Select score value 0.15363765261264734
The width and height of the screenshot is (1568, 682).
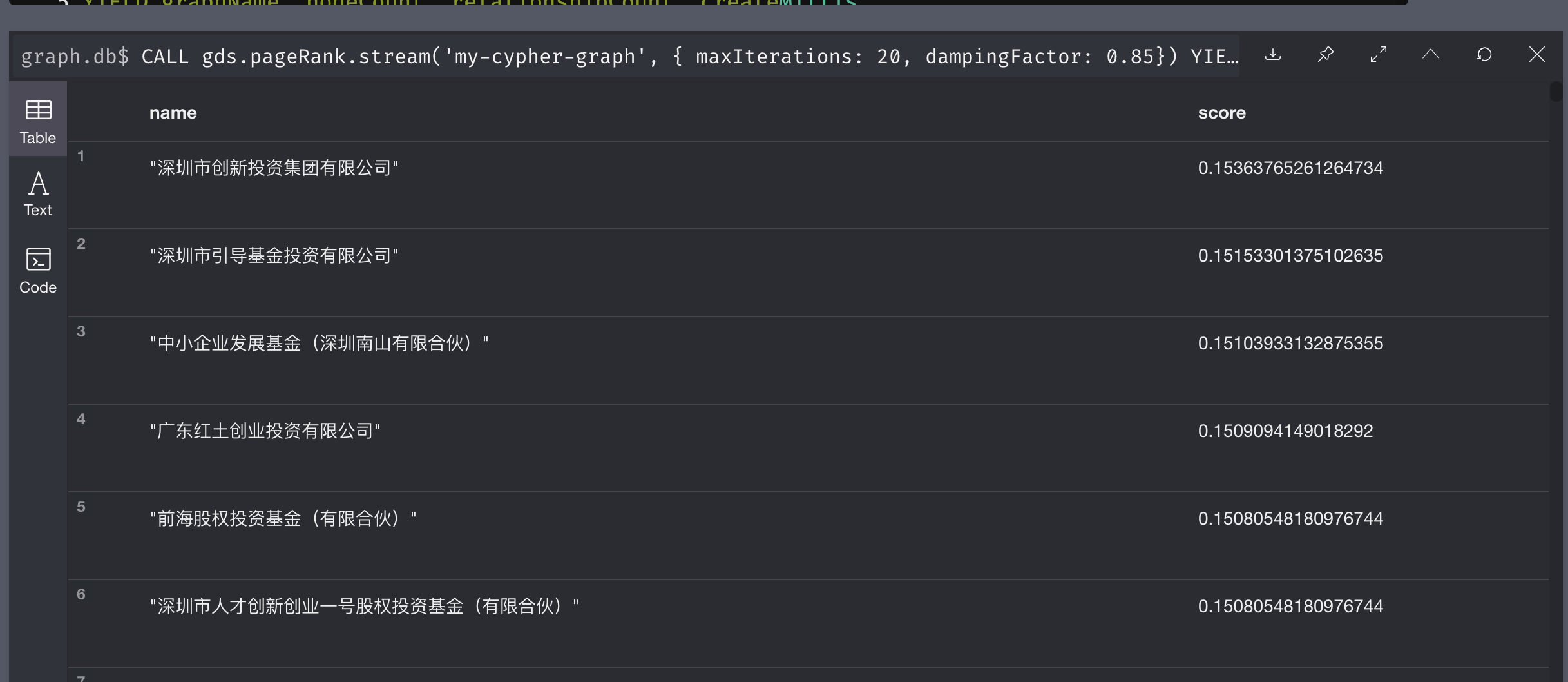[1290, 168]
